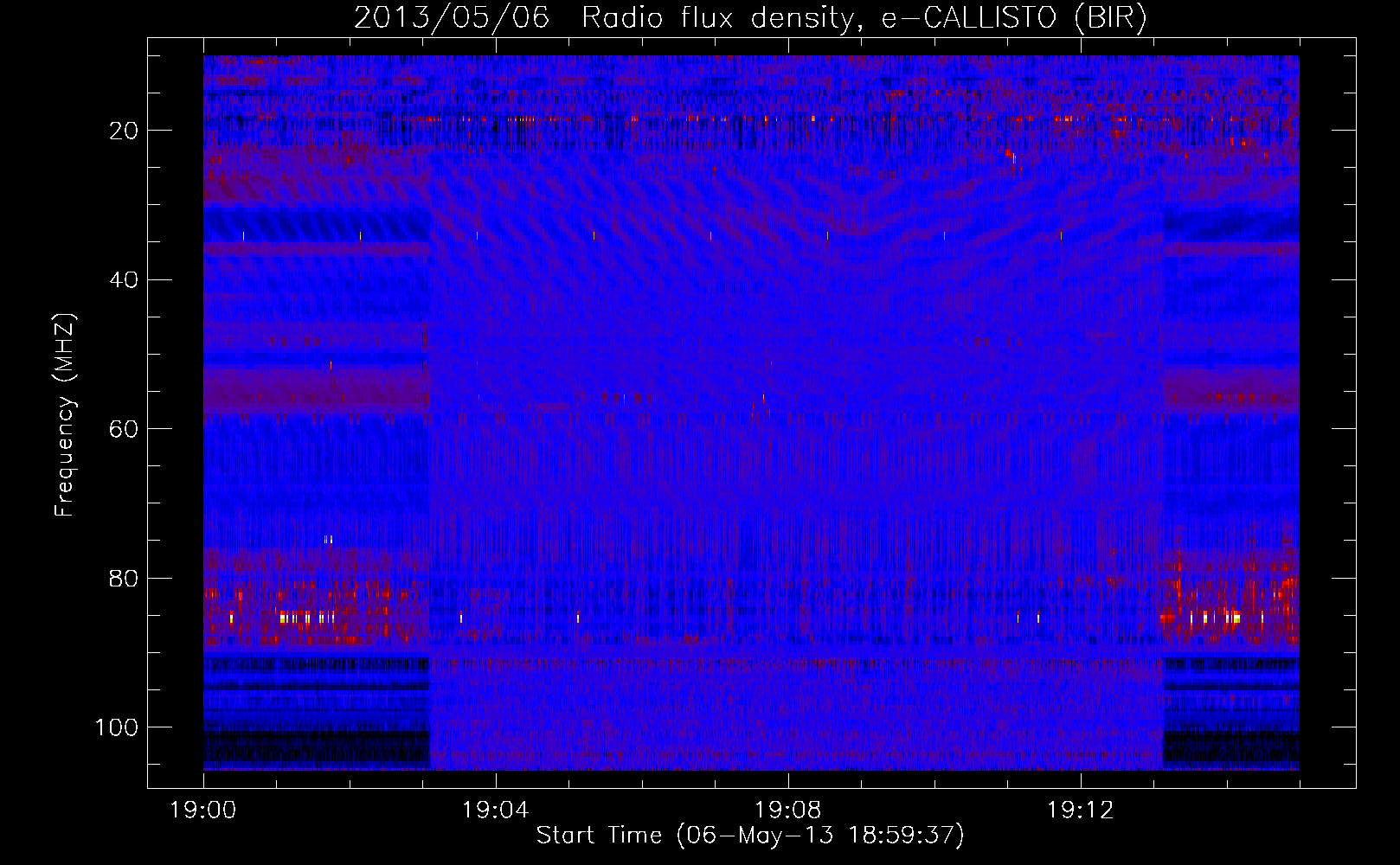Click the 40 frequency tick label
Screen dimensions: 1400x865
pos(125,280)
